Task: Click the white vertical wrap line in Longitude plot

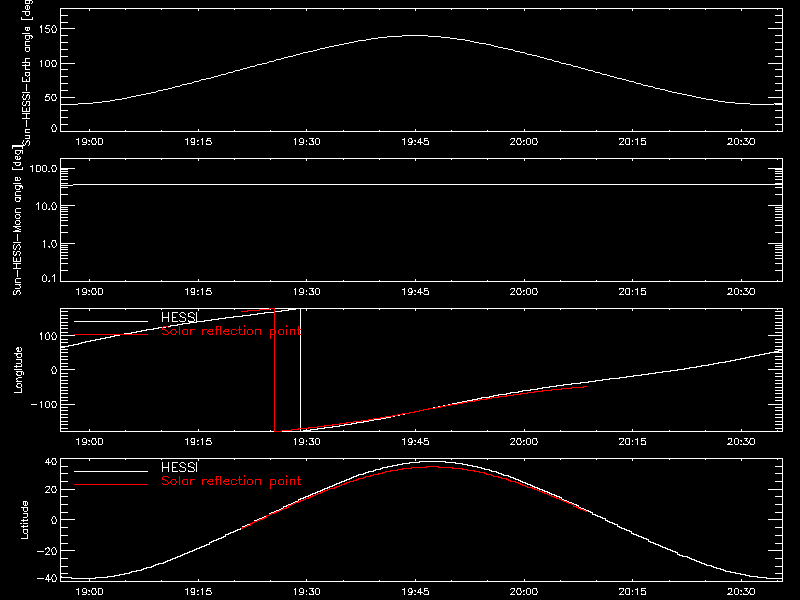Action: (x=300, y=370)
